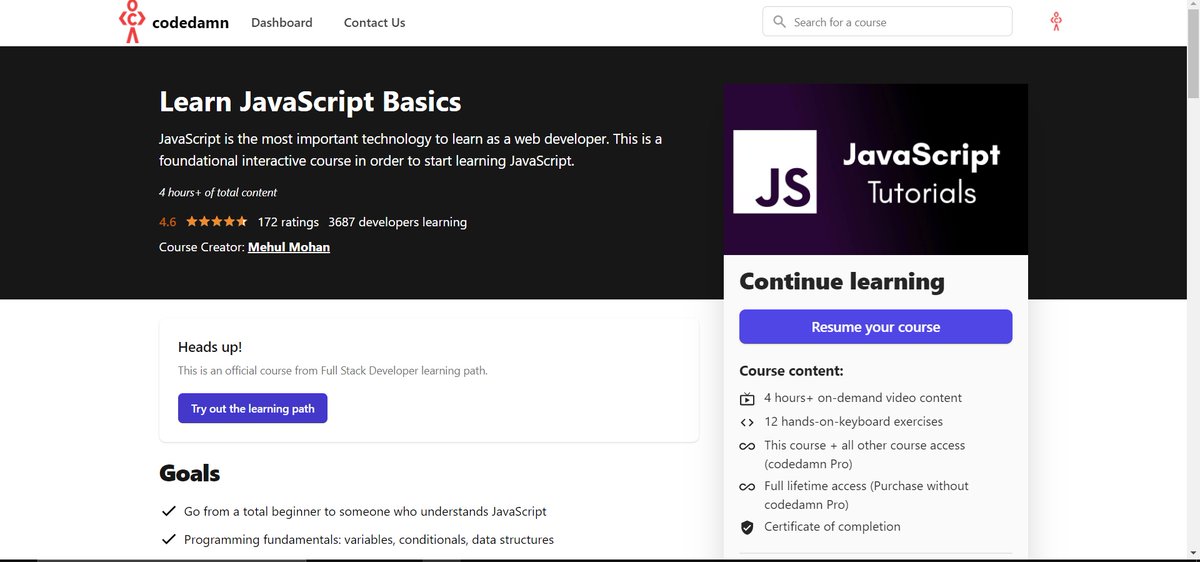Click the 172 ratings text

288,222
